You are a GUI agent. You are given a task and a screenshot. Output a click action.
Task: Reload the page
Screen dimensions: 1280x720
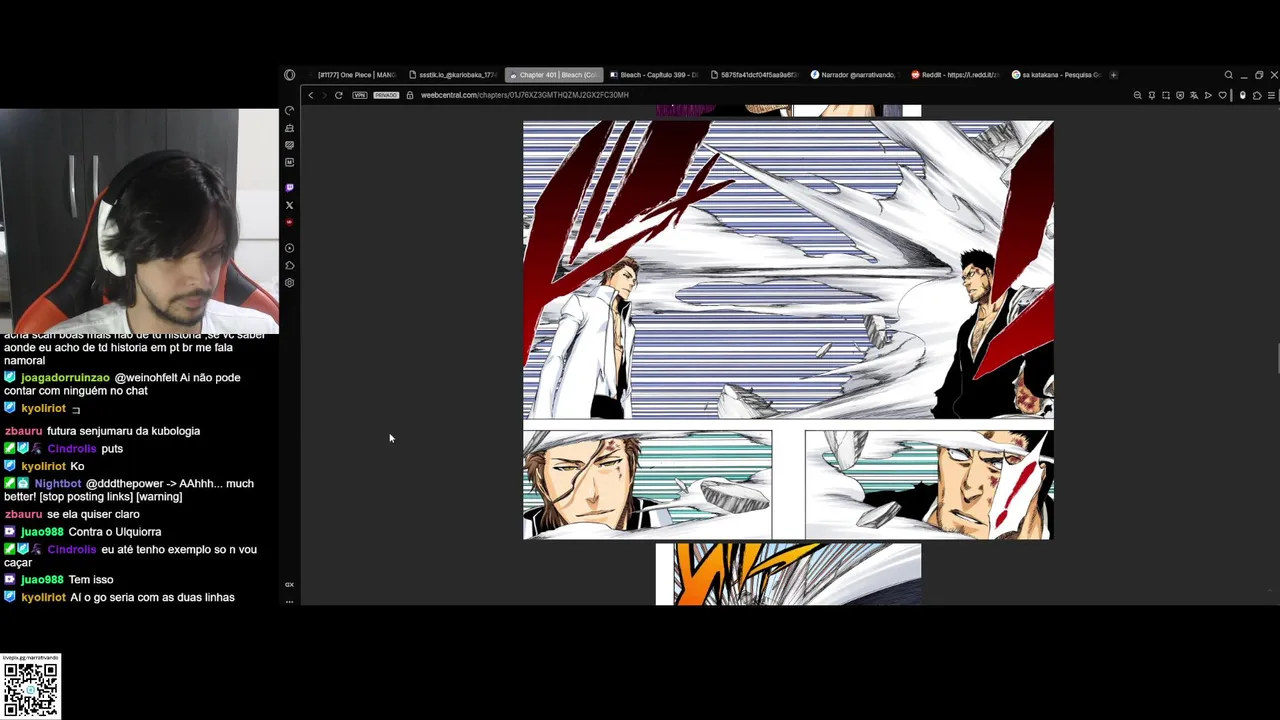click(339, 95)
